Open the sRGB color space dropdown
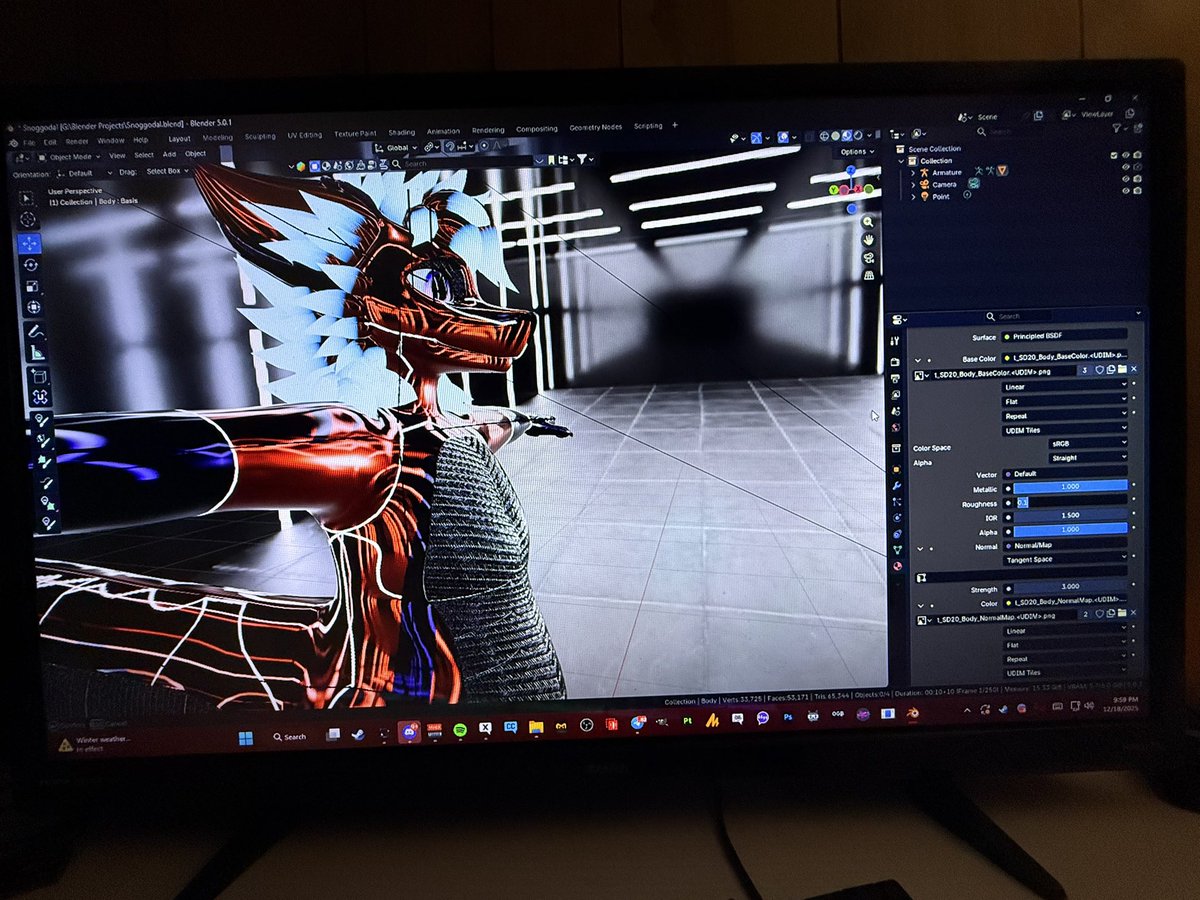 [x=1088, y=443]
